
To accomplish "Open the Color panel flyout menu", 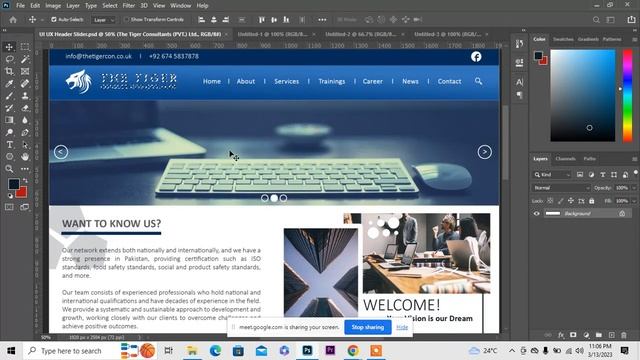I will pos(634,39).
